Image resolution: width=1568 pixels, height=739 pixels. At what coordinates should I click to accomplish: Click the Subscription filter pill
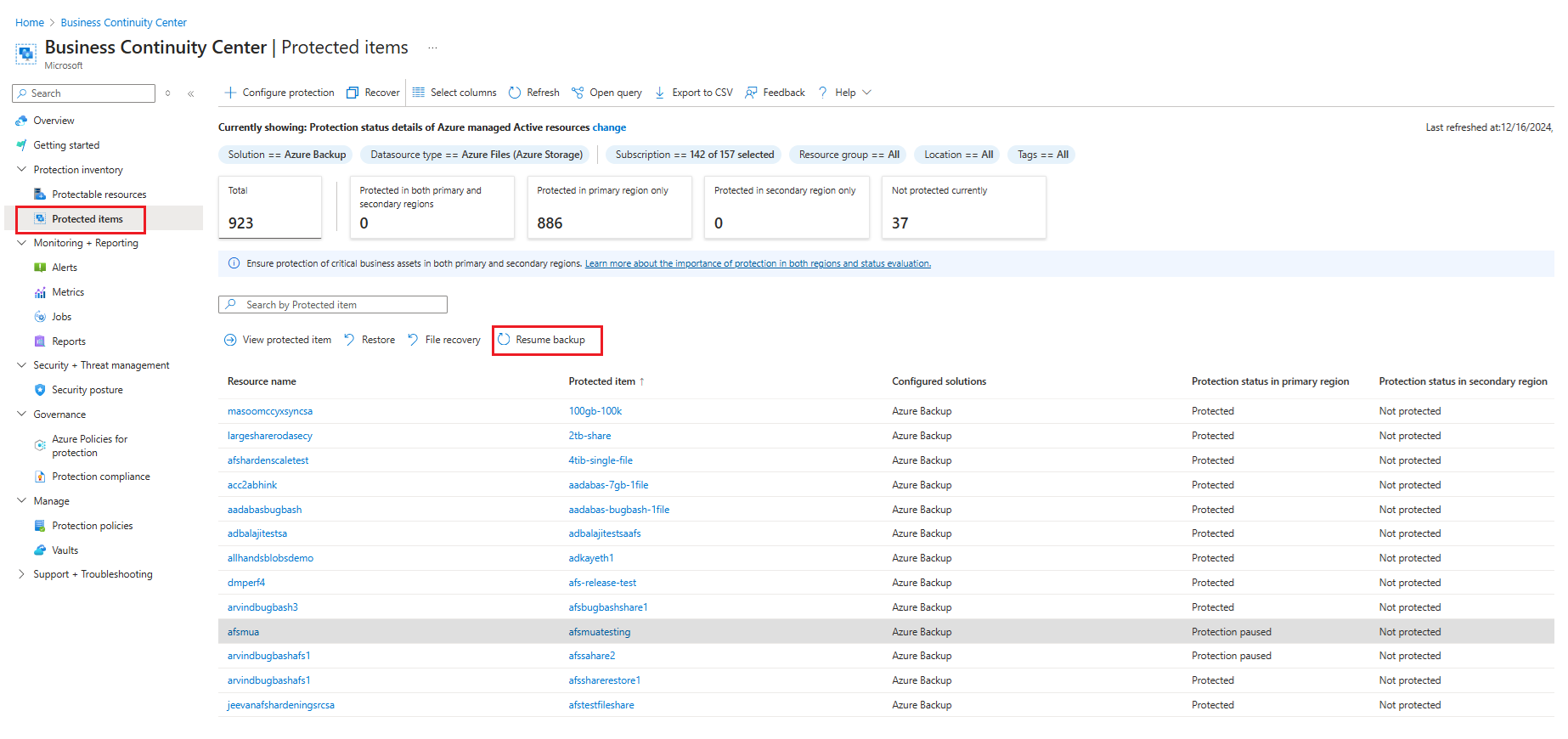pos(695,155)
